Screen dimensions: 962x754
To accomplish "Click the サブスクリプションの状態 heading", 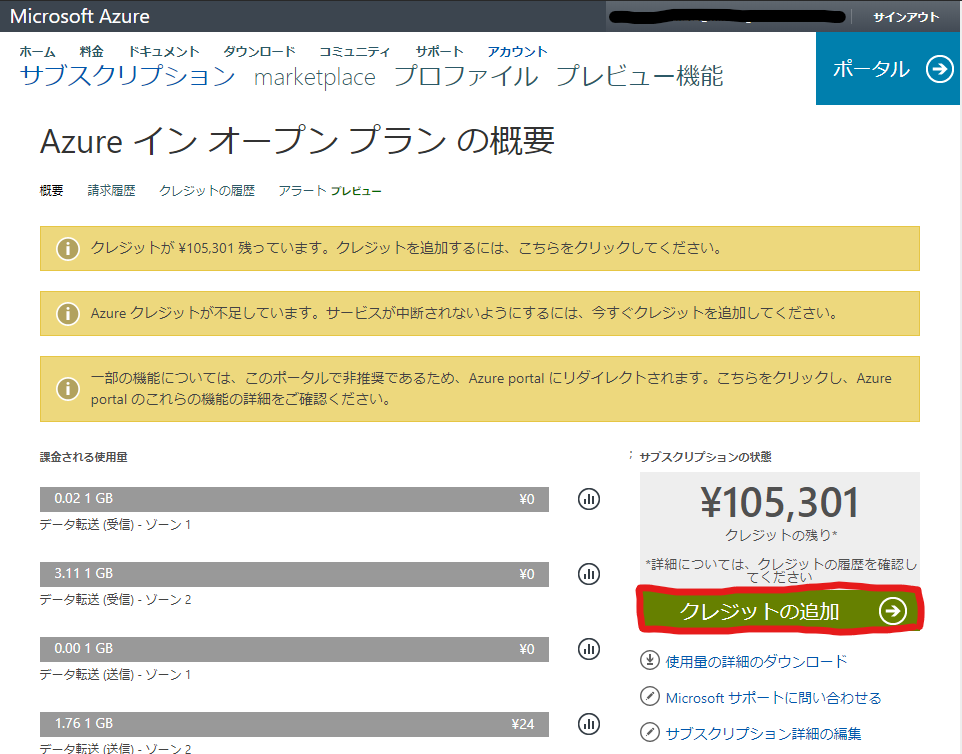I will coord(705,457).
